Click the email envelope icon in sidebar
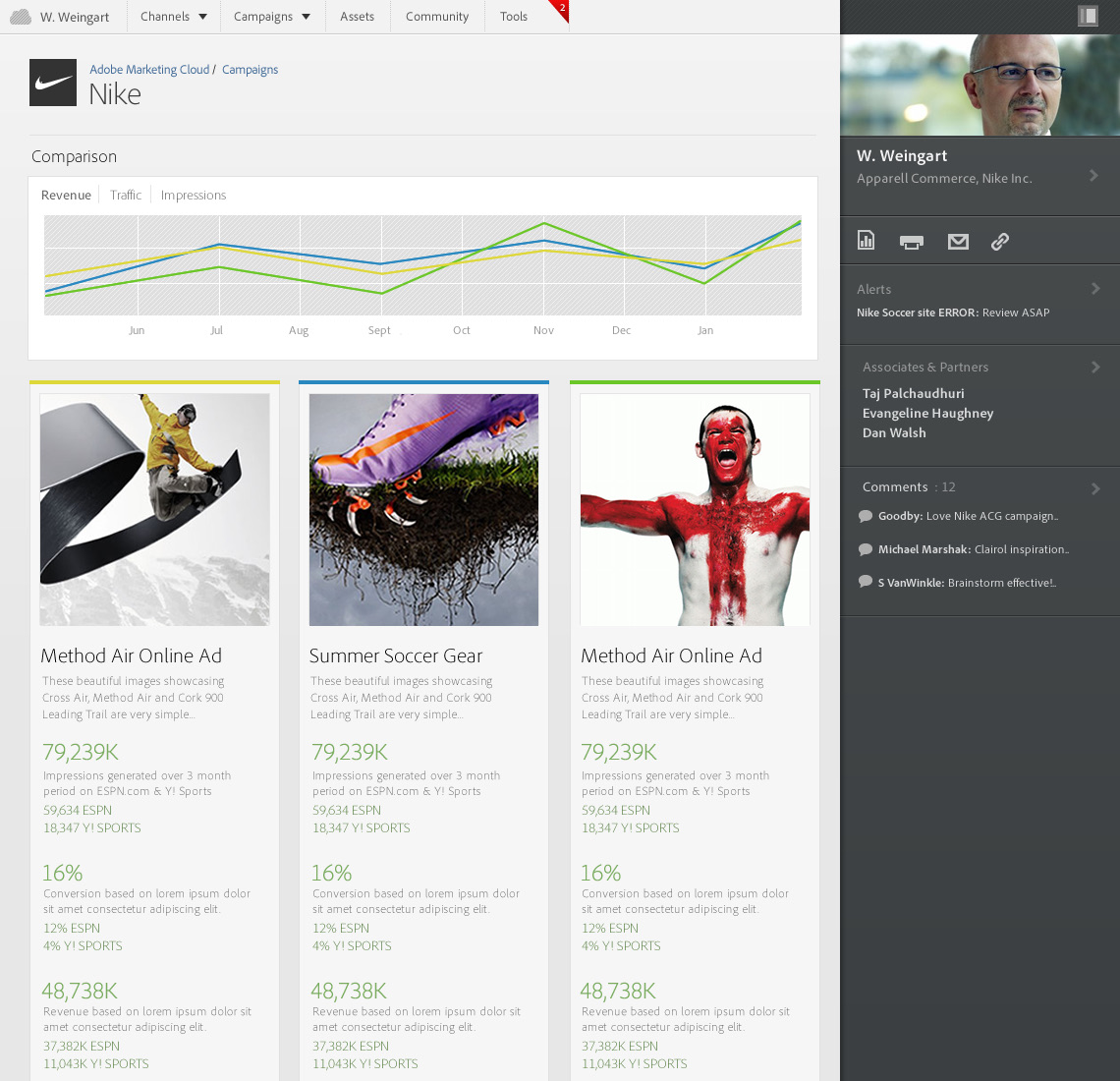 [x=958, y=242]
